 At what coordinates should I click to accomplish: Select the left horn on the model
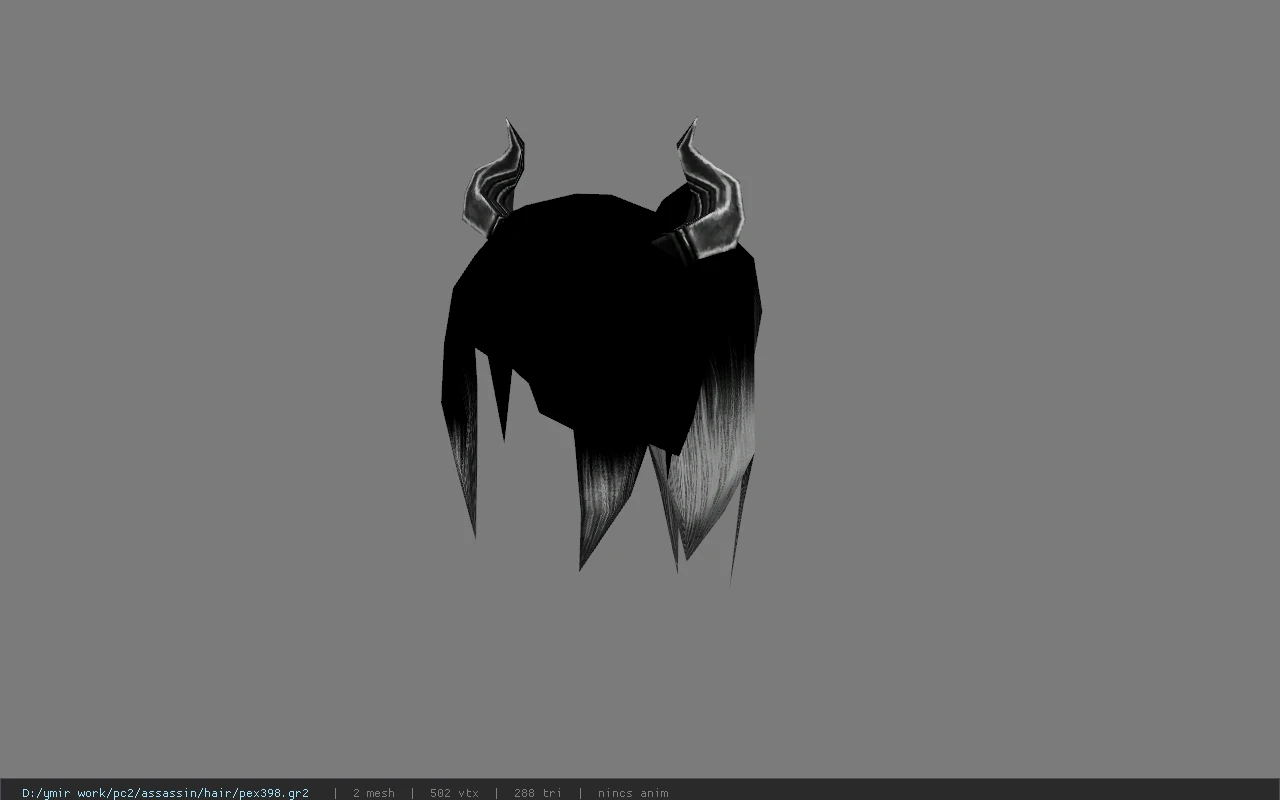pos(496,180)
